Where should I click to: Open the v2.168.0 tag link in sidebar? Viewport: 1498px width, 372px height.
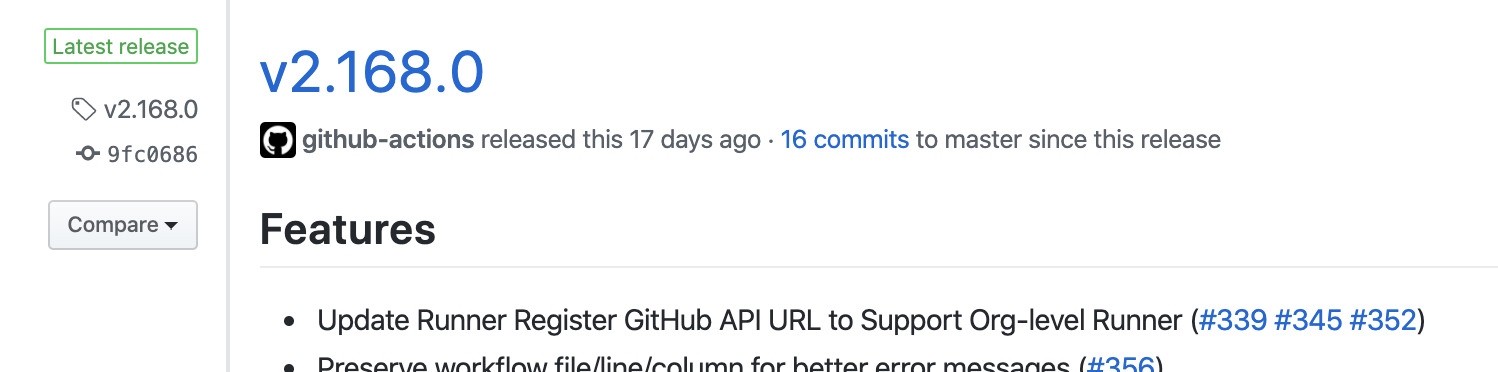(x=150, y=109)
